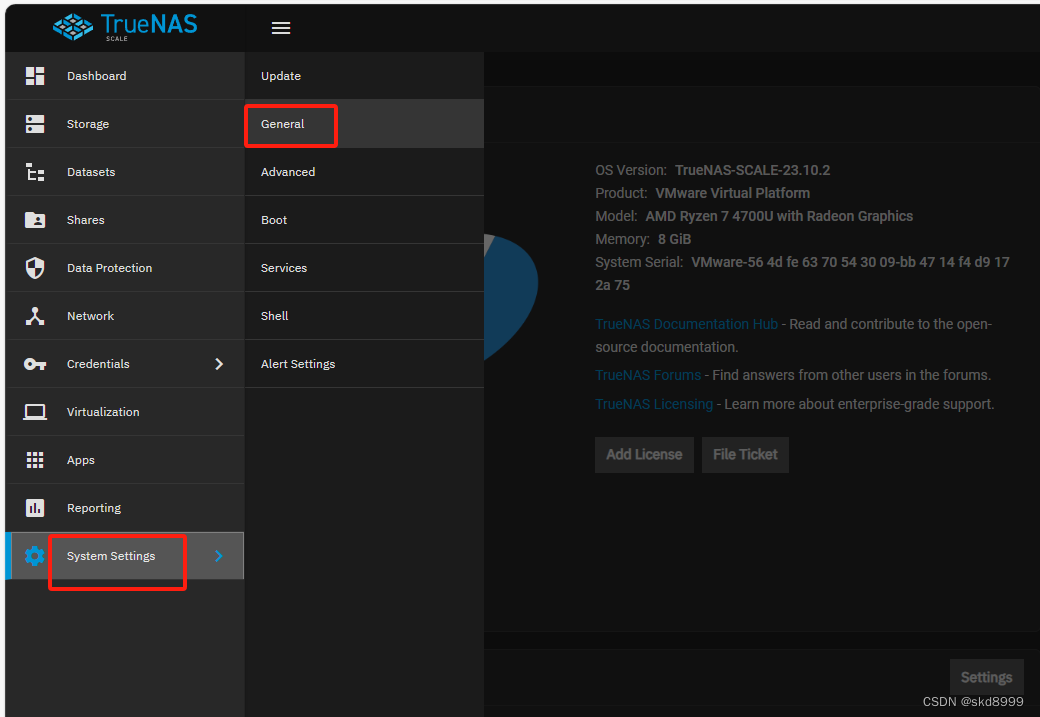
Task: Open the Credentials menu item
Action: [x=125, y=364]
